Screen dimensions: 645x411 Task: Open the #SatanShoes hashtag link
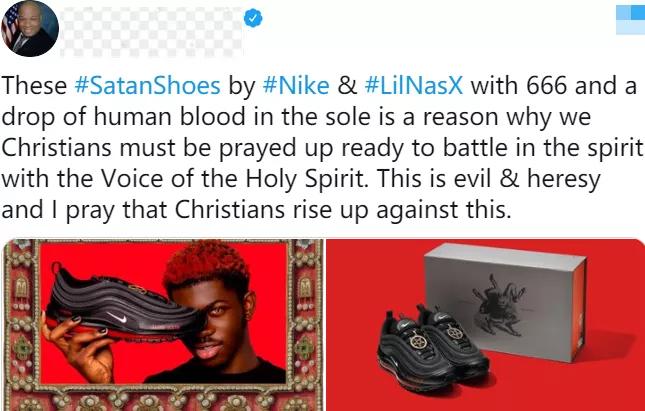click(148, 86)
